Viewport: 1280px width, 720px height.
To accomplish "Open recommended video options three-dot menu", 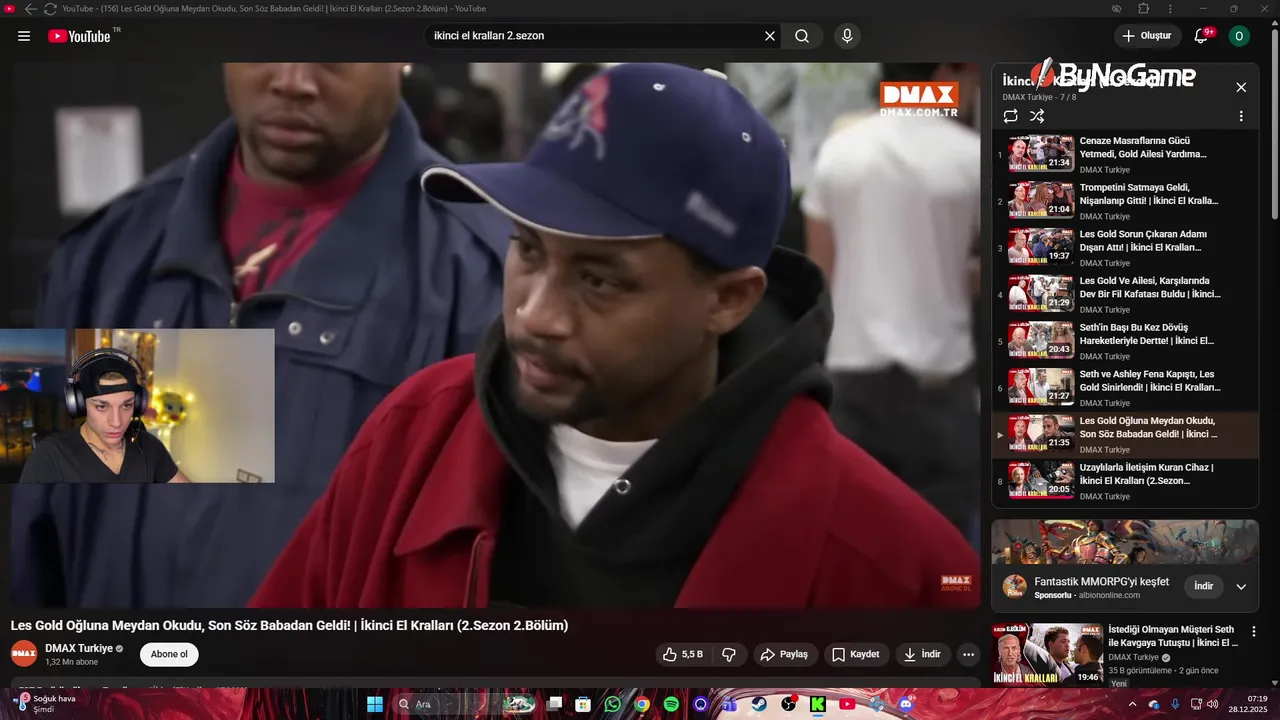I will [1253, 632].
